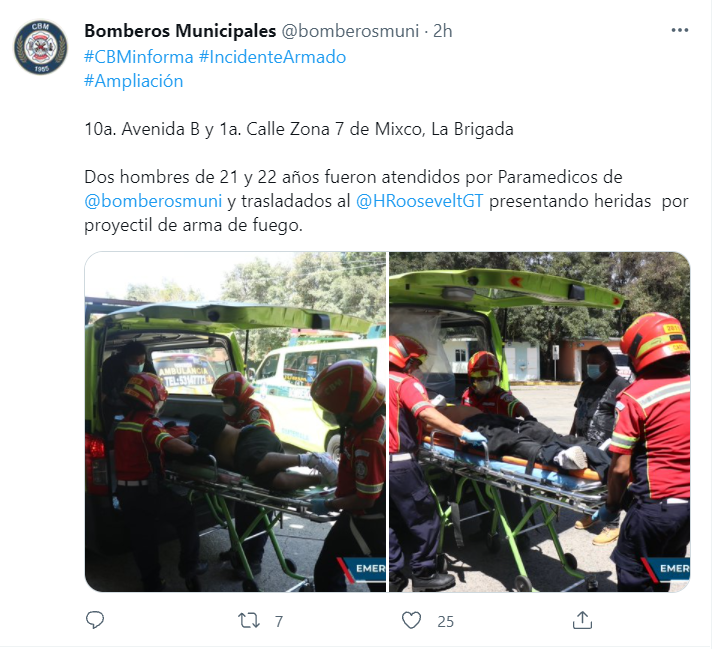
Task: Open Bomberos Municipales display name
Action: (180, 31)
